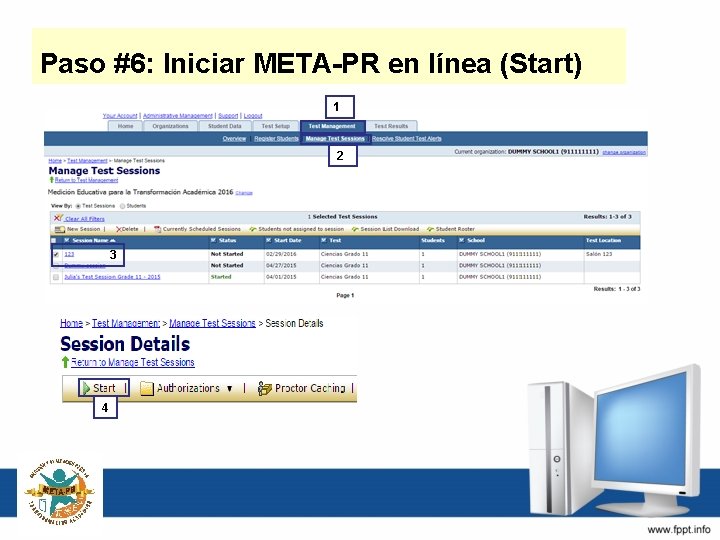Click the 1 Selected Test Sessions text
The height and width of the screenshot is (540, 720).
[343, 216]
